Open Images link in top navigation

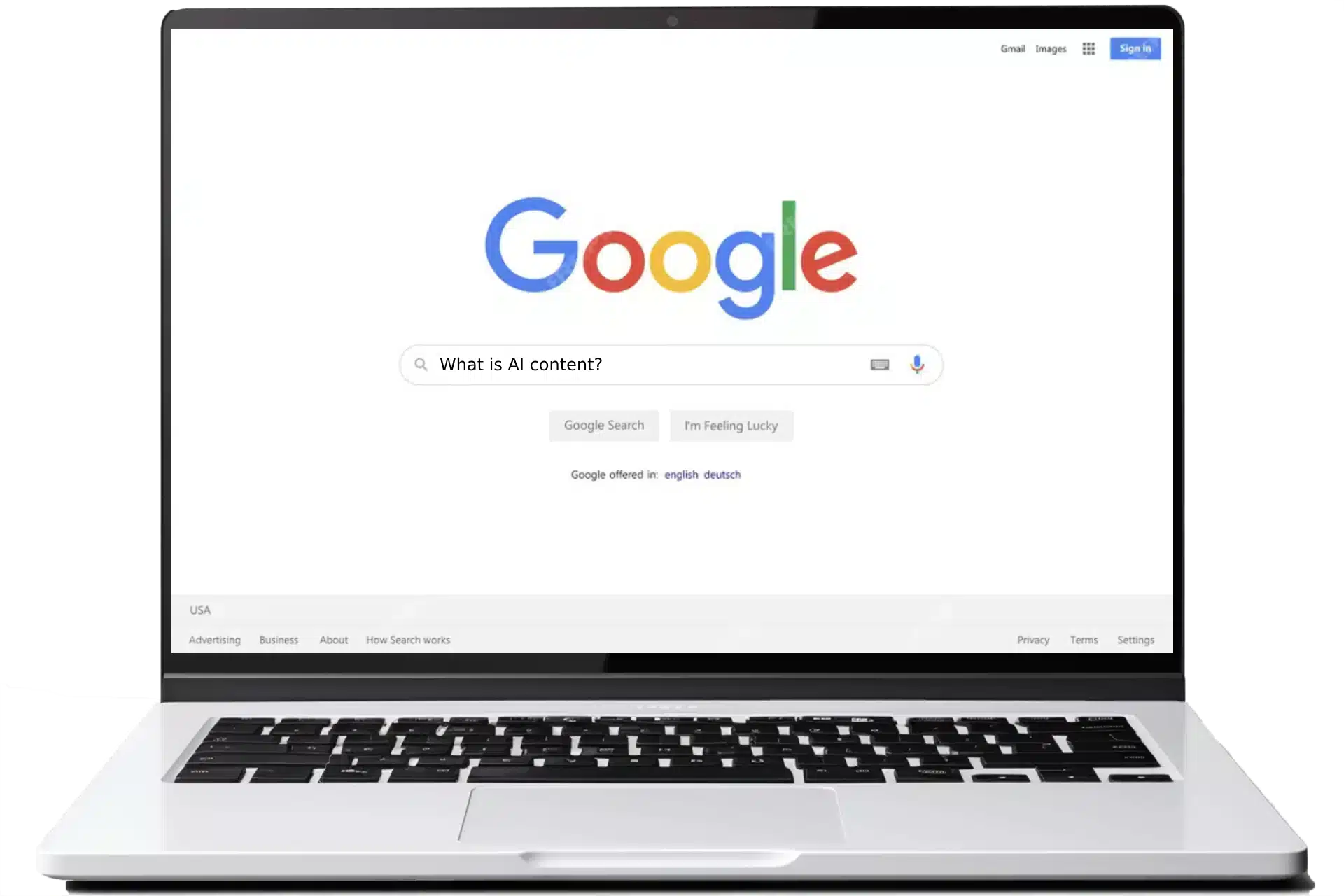tap(1051, 48)
